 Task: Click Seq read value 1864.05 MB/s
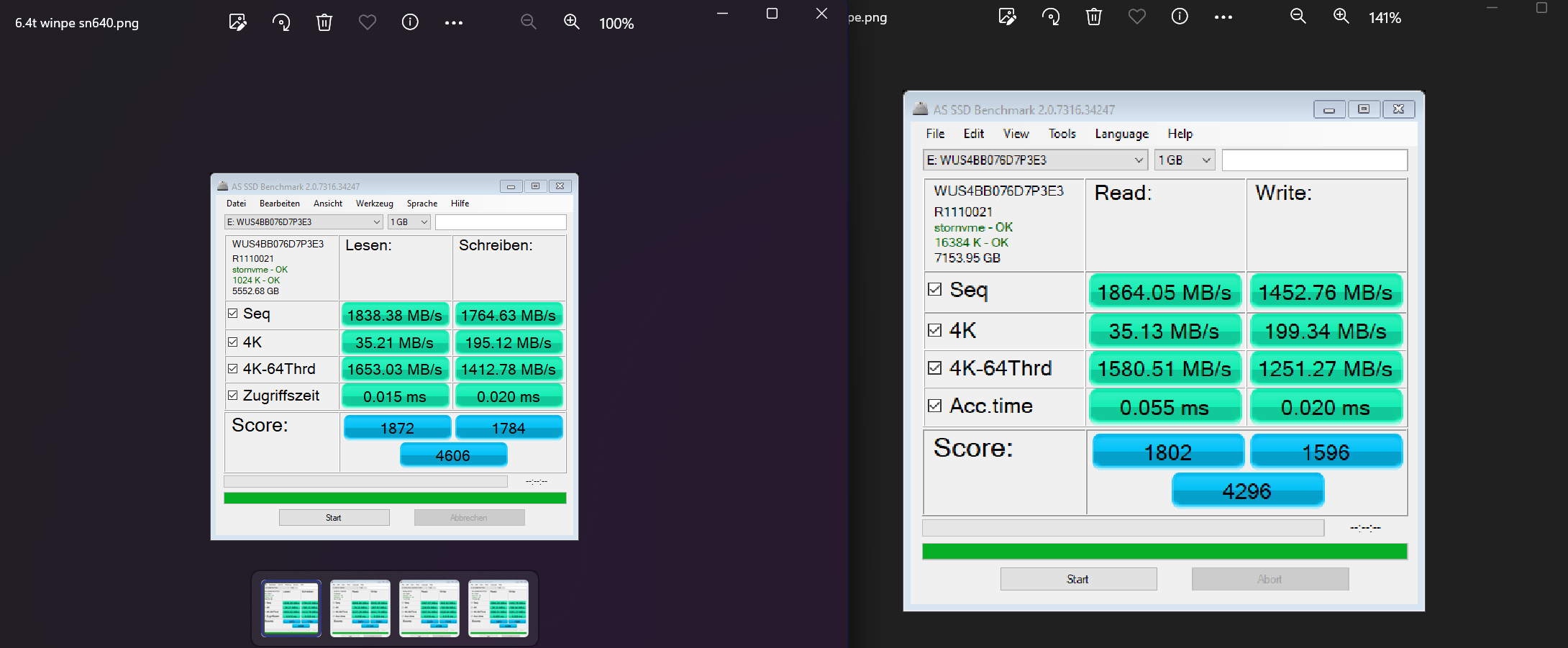point(1164,292)
